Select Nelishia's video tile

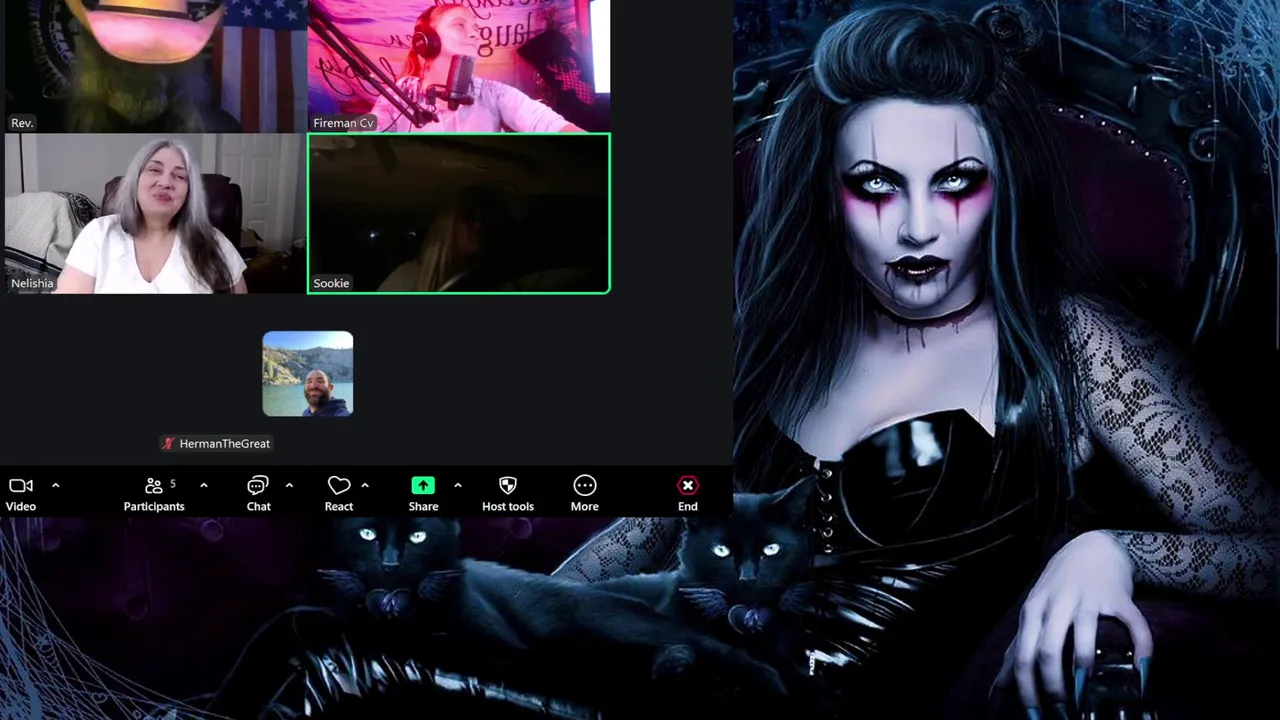pos(155,214)
